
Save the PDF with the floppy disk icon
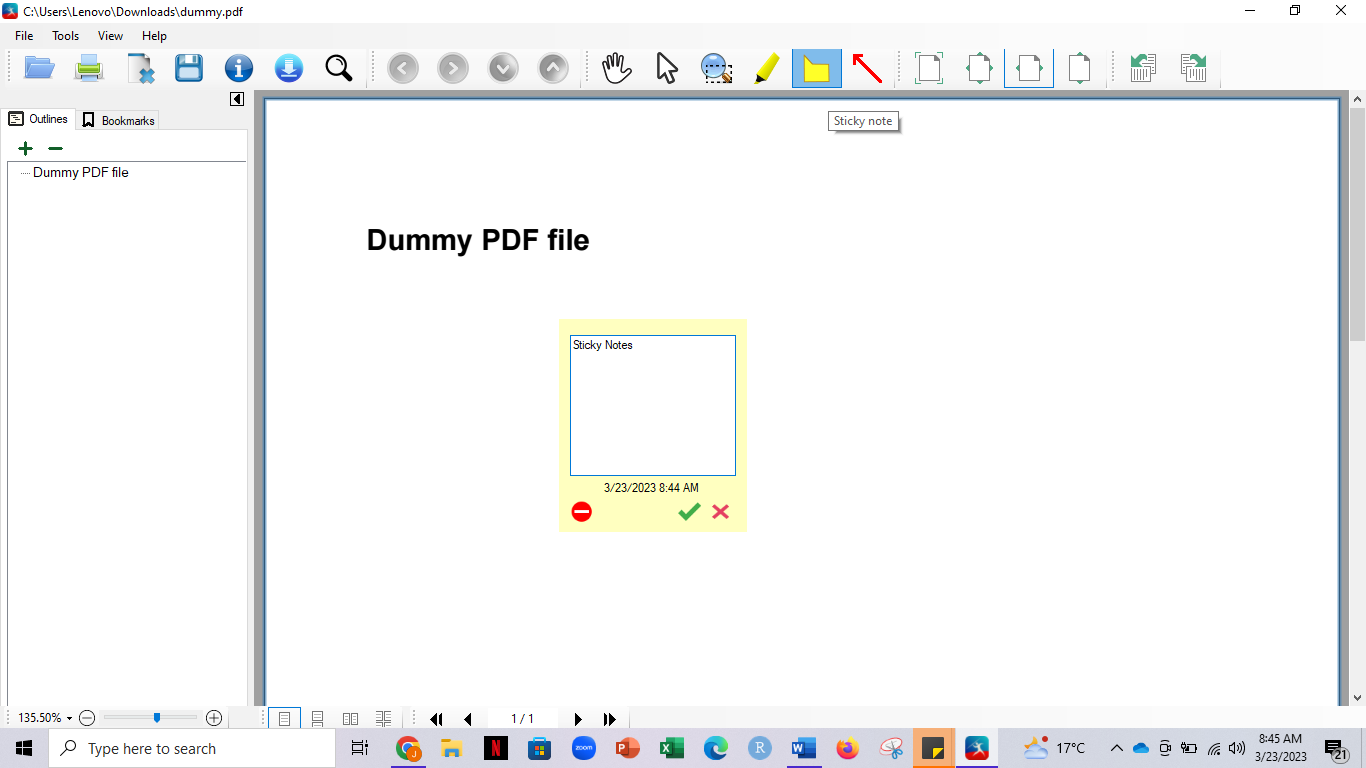click(x=189, y=68)
